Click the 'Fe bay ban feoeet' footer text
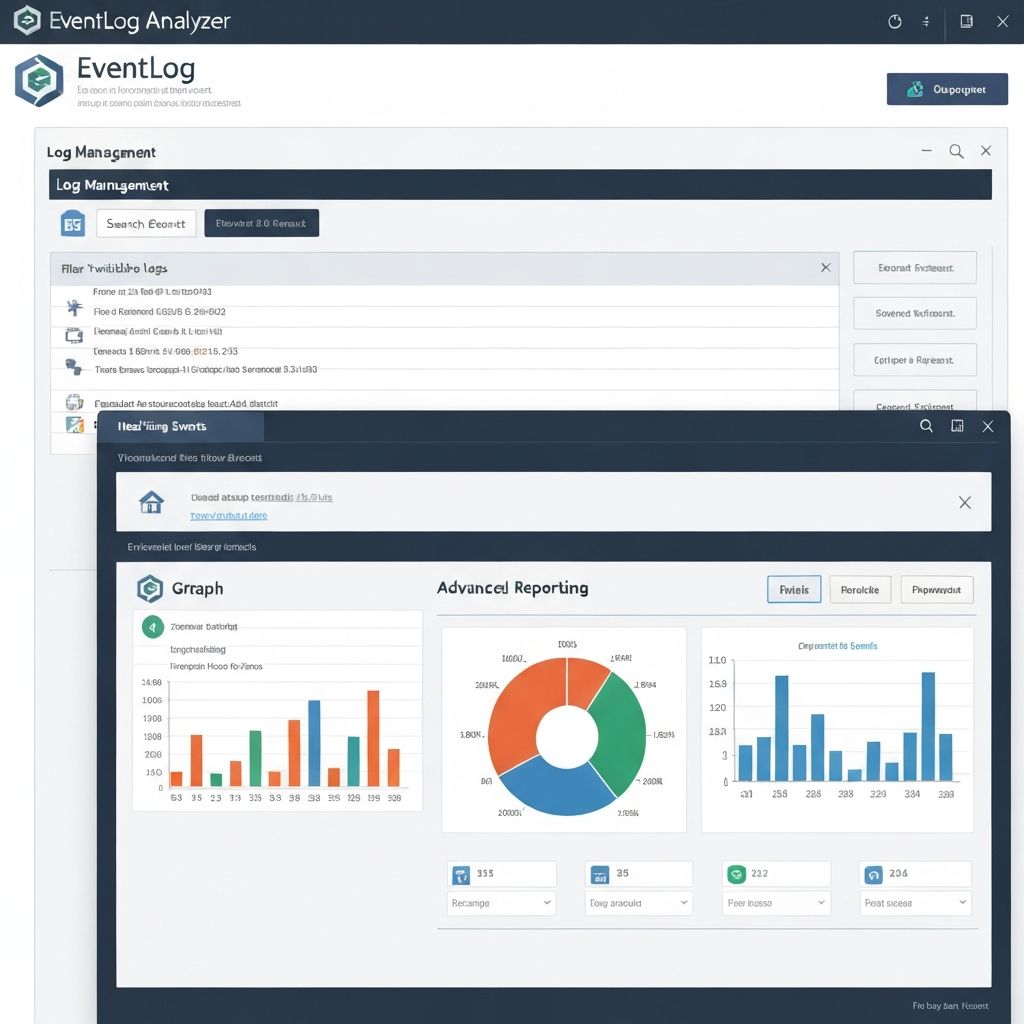Viewport: 1024px width, 1024px height. tap(950, 1006)
